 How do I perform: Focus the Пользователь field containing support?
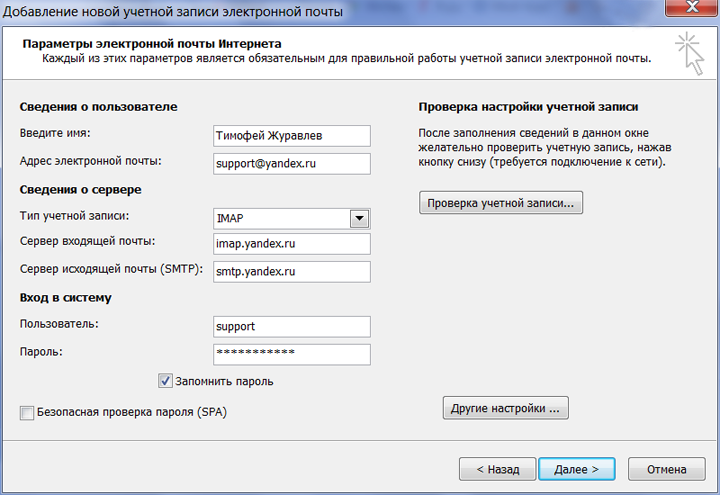tap(292, 327)
